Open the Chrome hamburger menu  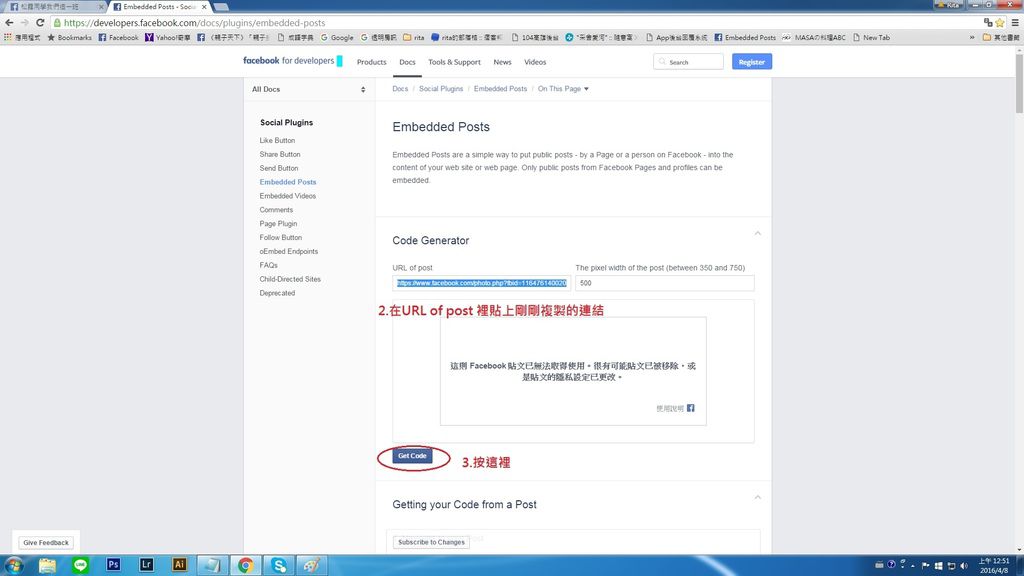(x=1015, y=22)
